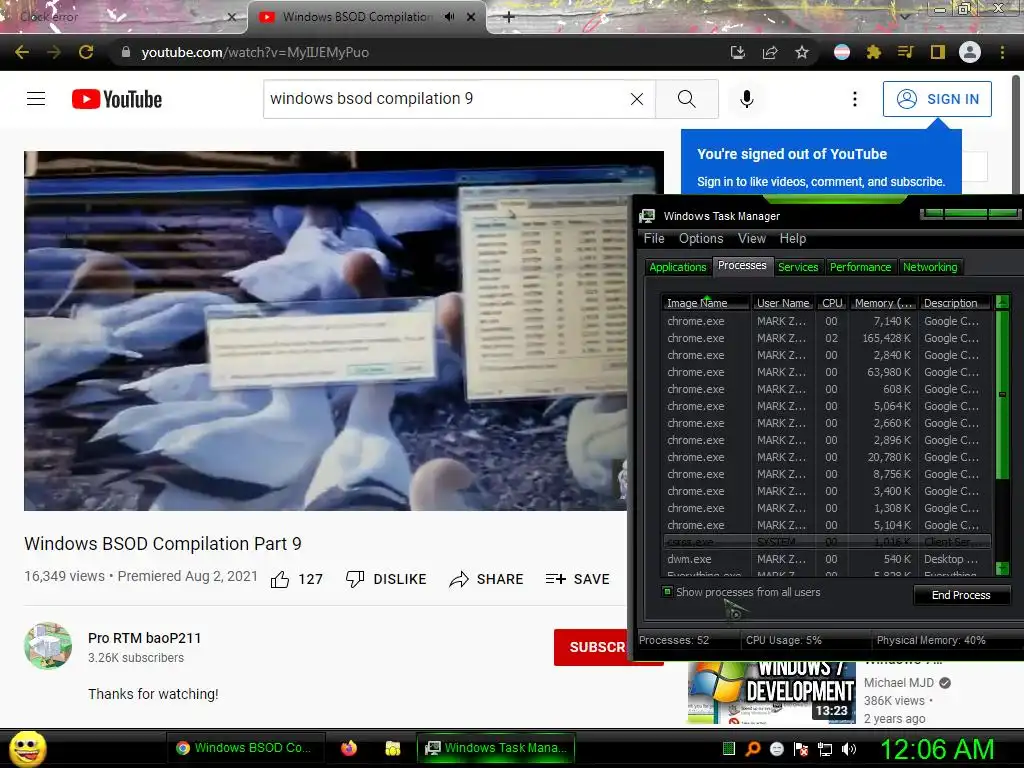The width and height of the screenshot is (1024, 768).
Task: Like the video with thumbs-up icon
Action: [280, 579]
